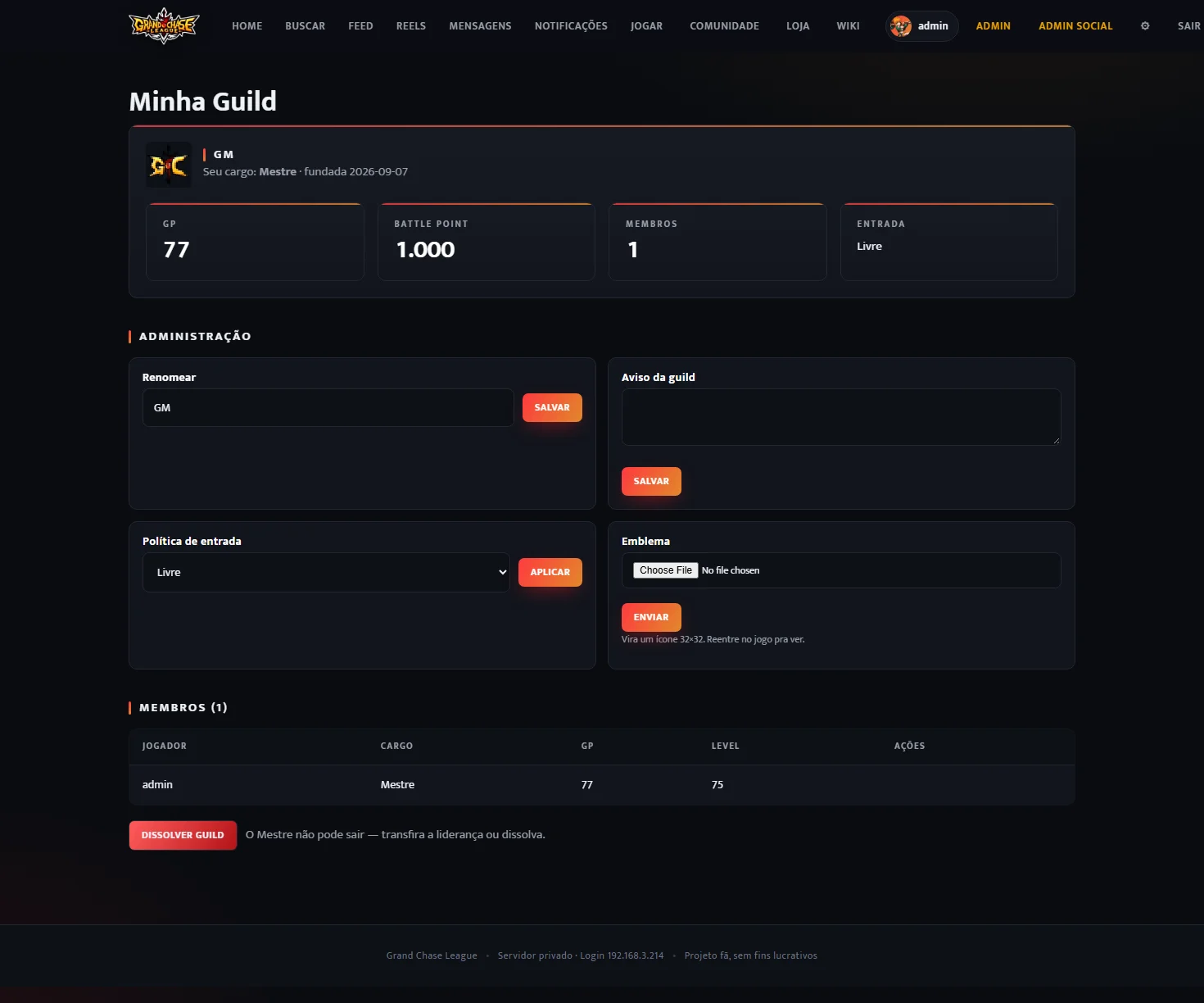The width and height of the screenshot is (1204, 1003).
Task: Open the NOTIFICAÇÕES nav link
Action: pos(571,26)
